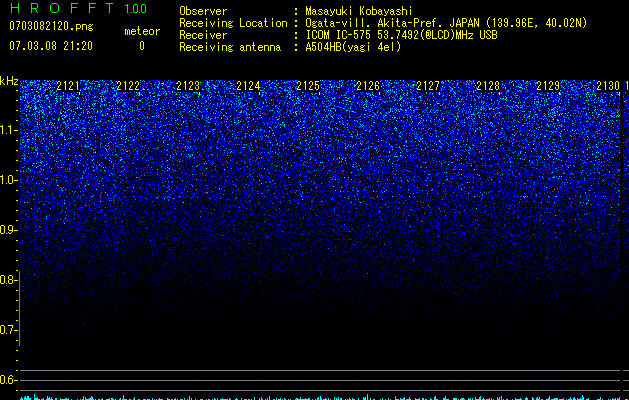Click the date stamp 07.03.08 21:20
This screenshot has width=629, height=400.
(51, 46)
